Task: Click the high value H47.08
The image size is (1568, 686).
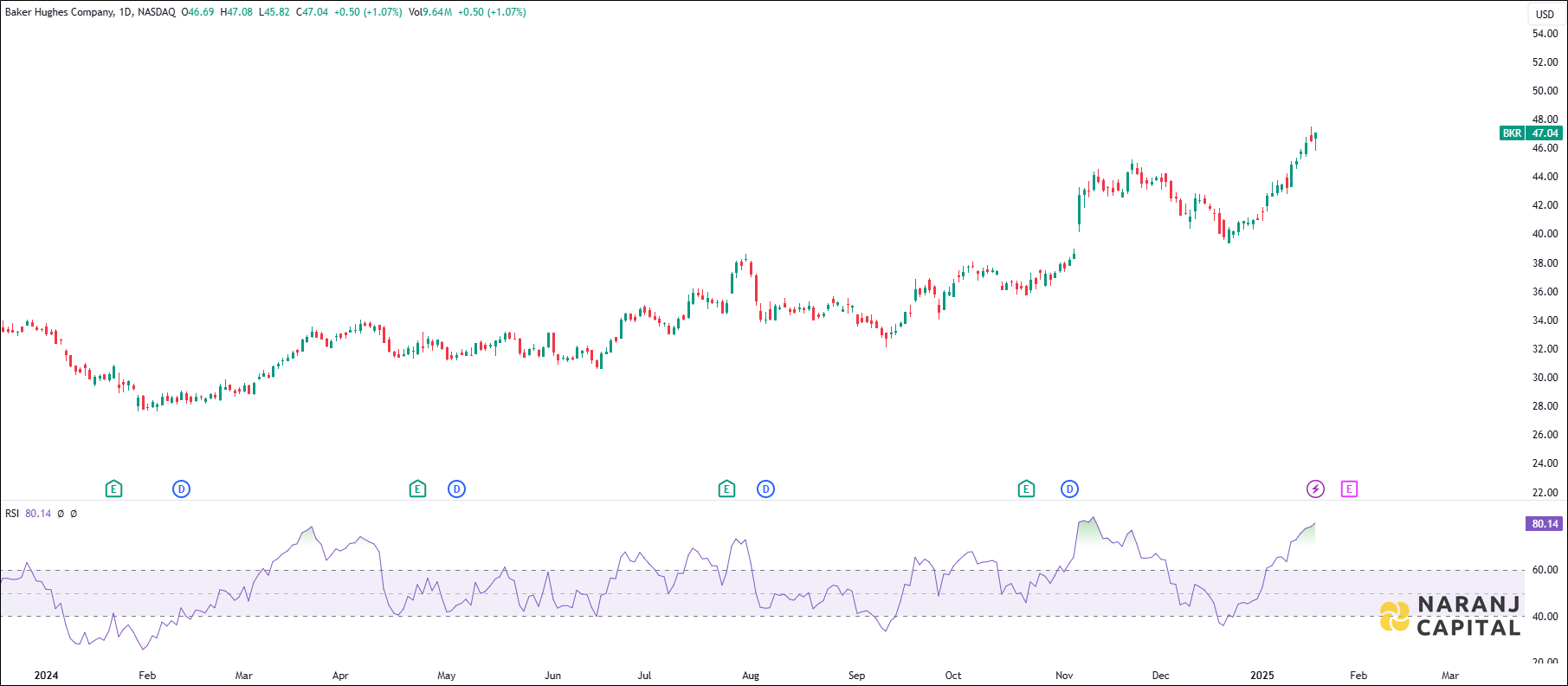Action: [x=236, y=12]
